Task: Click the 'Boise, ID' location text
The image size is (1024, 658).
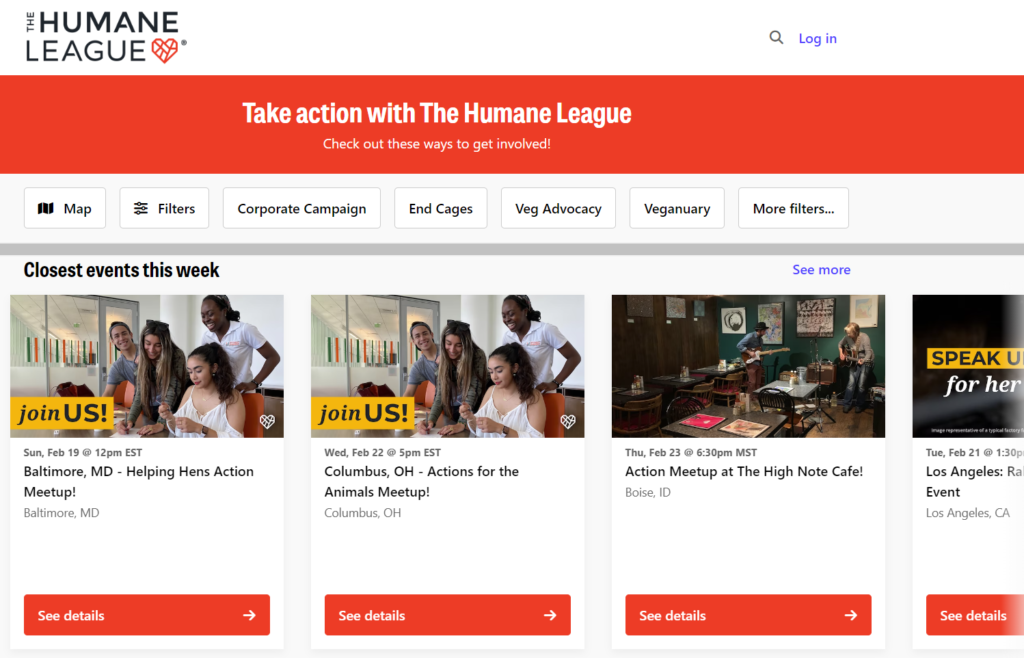Action: (648, 492)
